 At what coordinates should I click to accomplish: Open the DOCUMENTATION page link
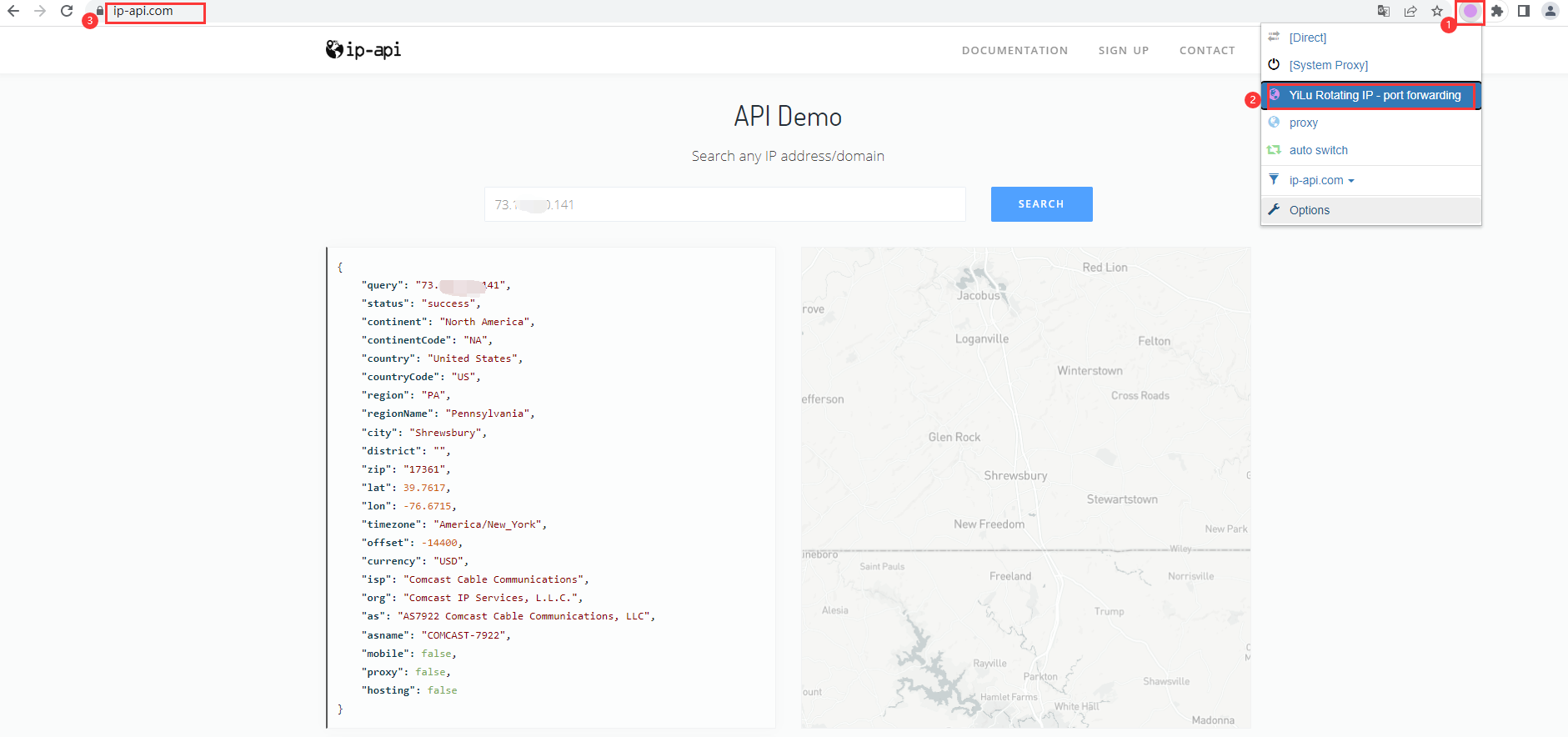(1014, 51)
